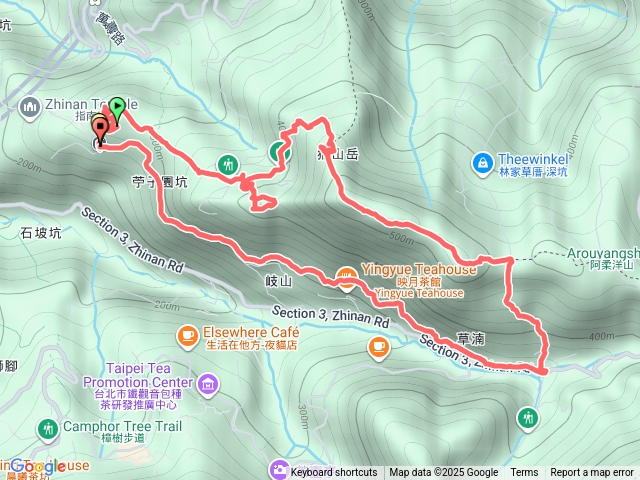Click the green route start marker
This screenshot has height=480, width=640.
pos(117,109)
